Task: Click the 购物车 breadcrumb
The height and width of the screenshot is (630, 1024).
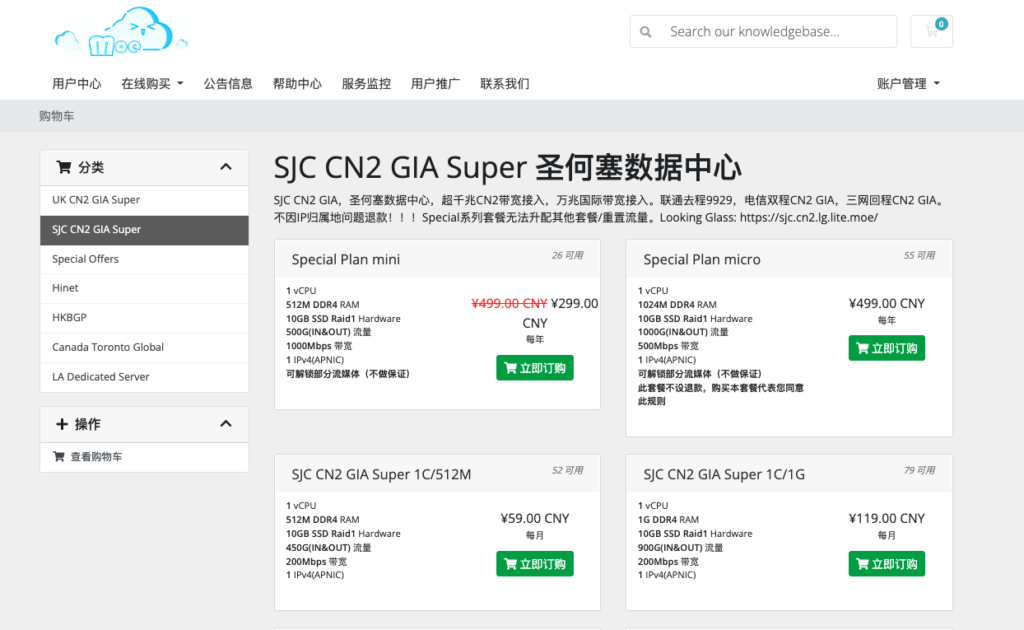Action: [56, 116]
